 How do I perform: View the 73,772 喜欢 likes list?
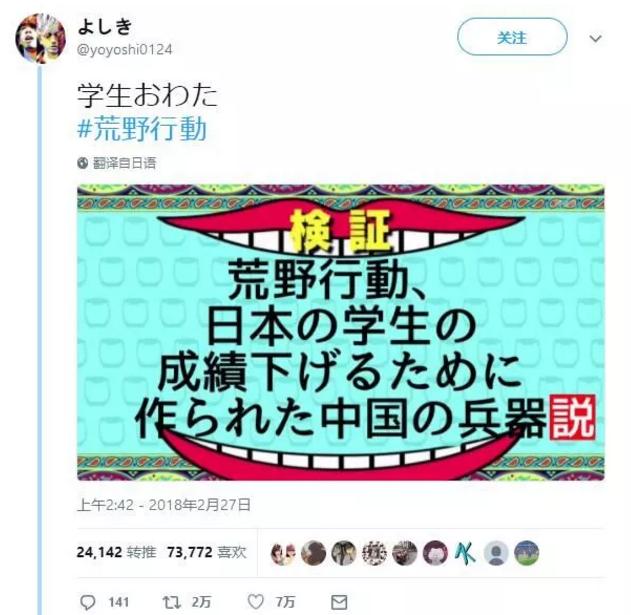tap(206, 552)
